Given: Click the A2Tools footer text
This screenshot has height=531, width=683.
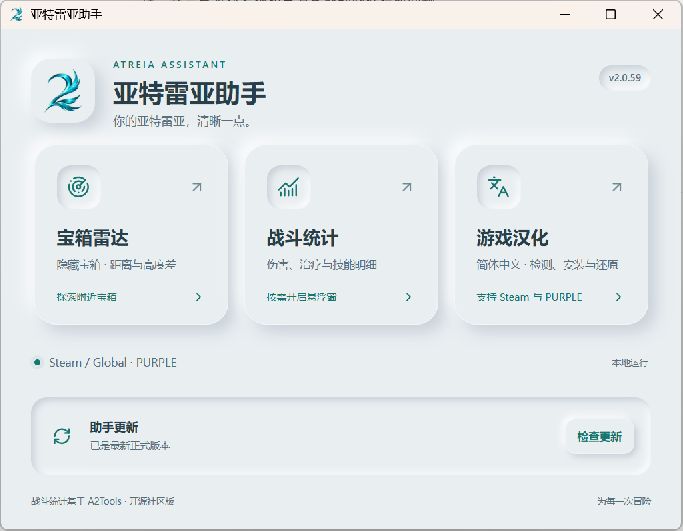Looking at the screenshot, I should coord(105,501).
